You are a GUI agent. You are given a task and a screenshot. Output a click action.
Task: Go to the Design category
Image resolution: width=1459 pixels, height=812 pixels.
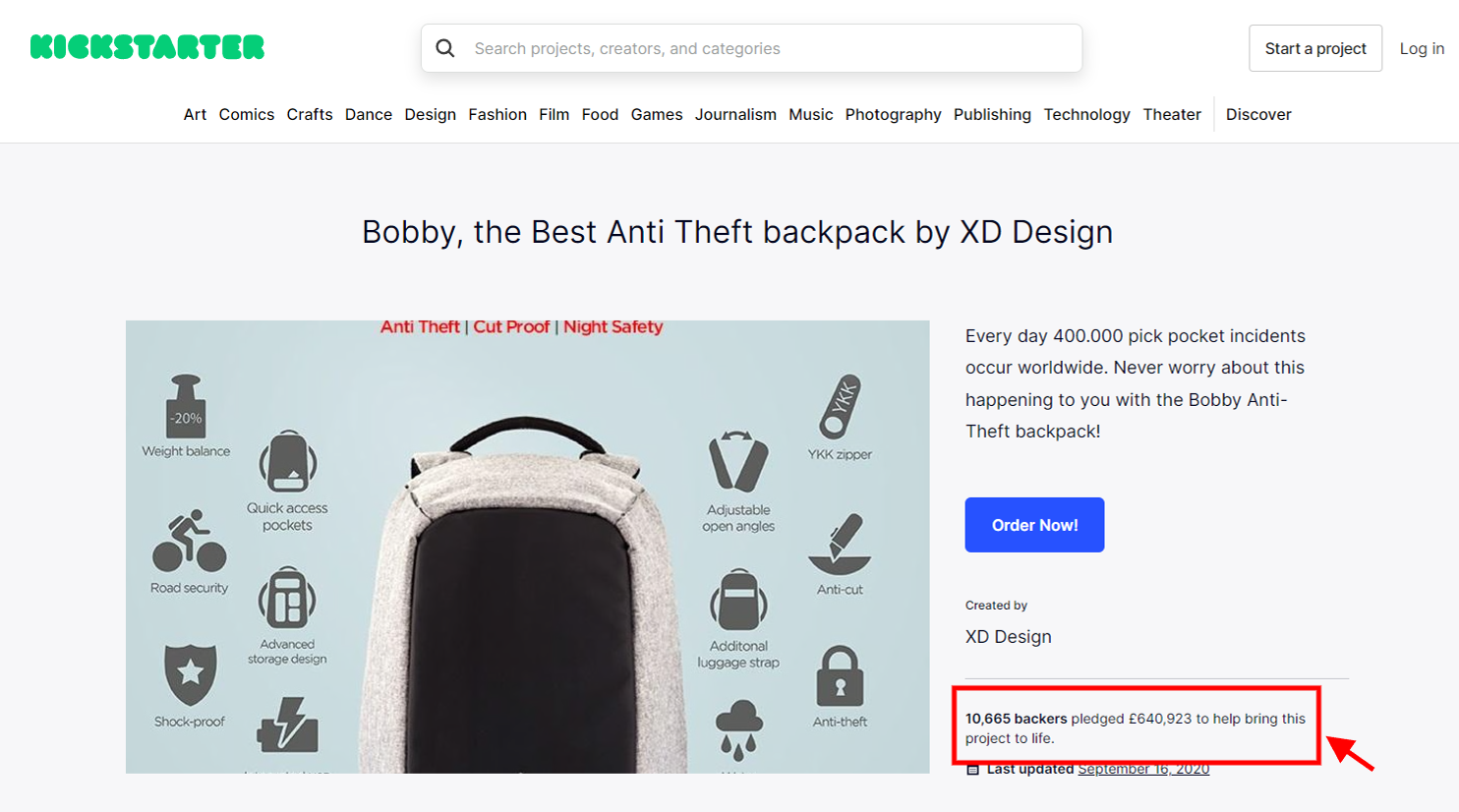(x=430, y=114)
